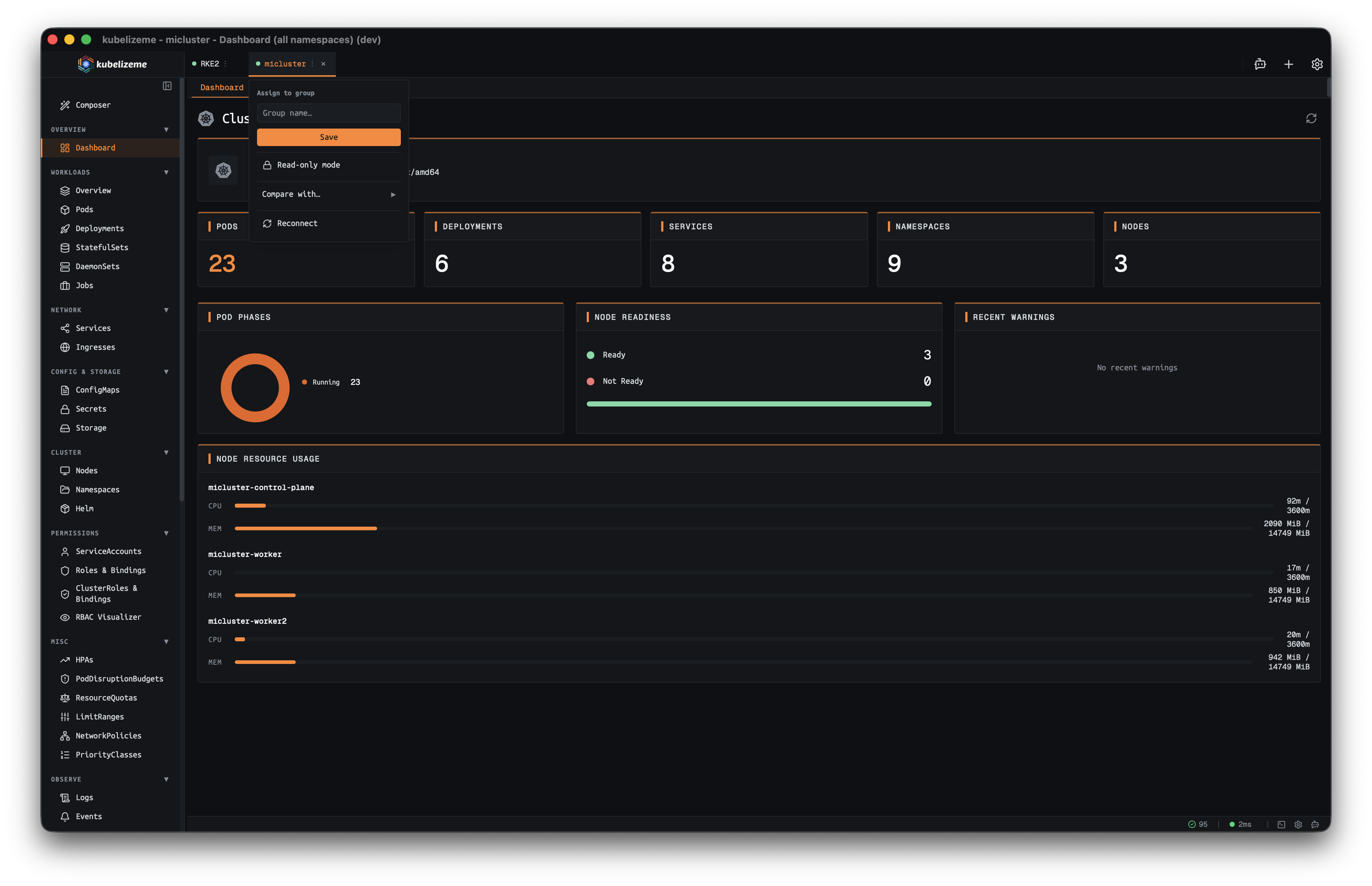Collapse the WORKLOADS sidebar section

click(x=166, y=173)
